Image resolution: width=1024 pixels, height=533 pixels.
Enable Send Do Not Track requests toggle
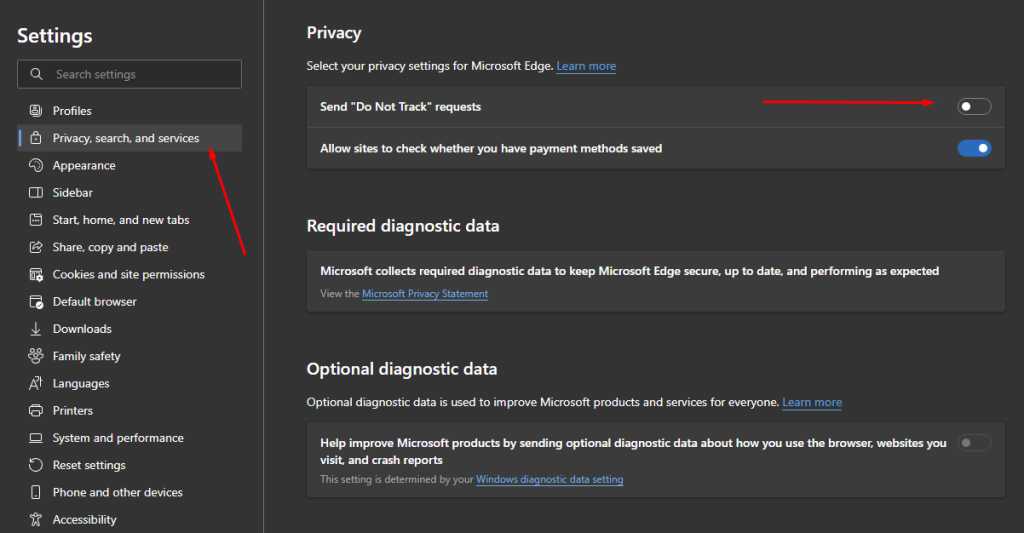[974, 106]
